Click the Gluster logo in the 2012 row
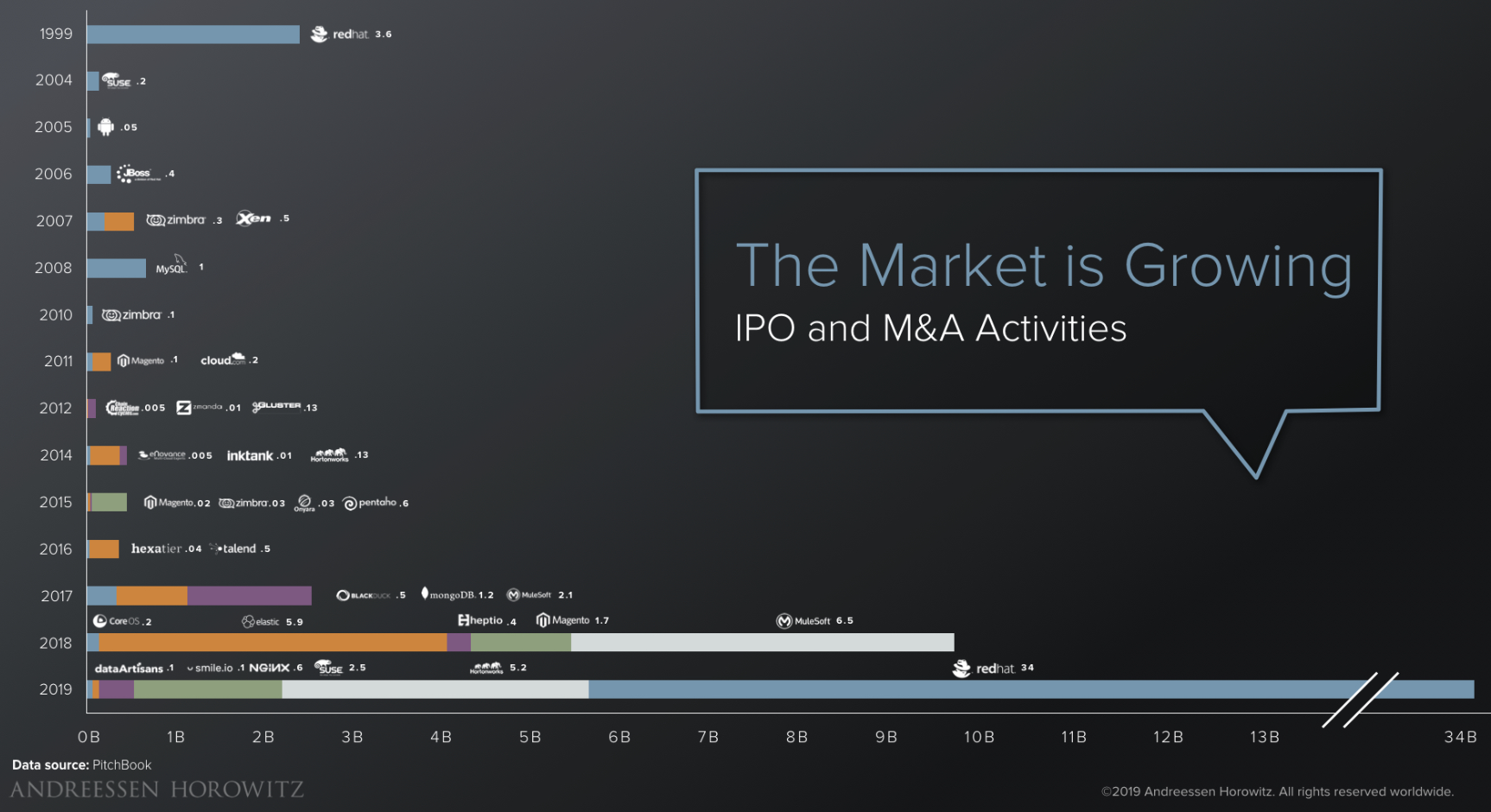Screen dimensions: 1491x812 pyautogui.click(x=276, y=407)
